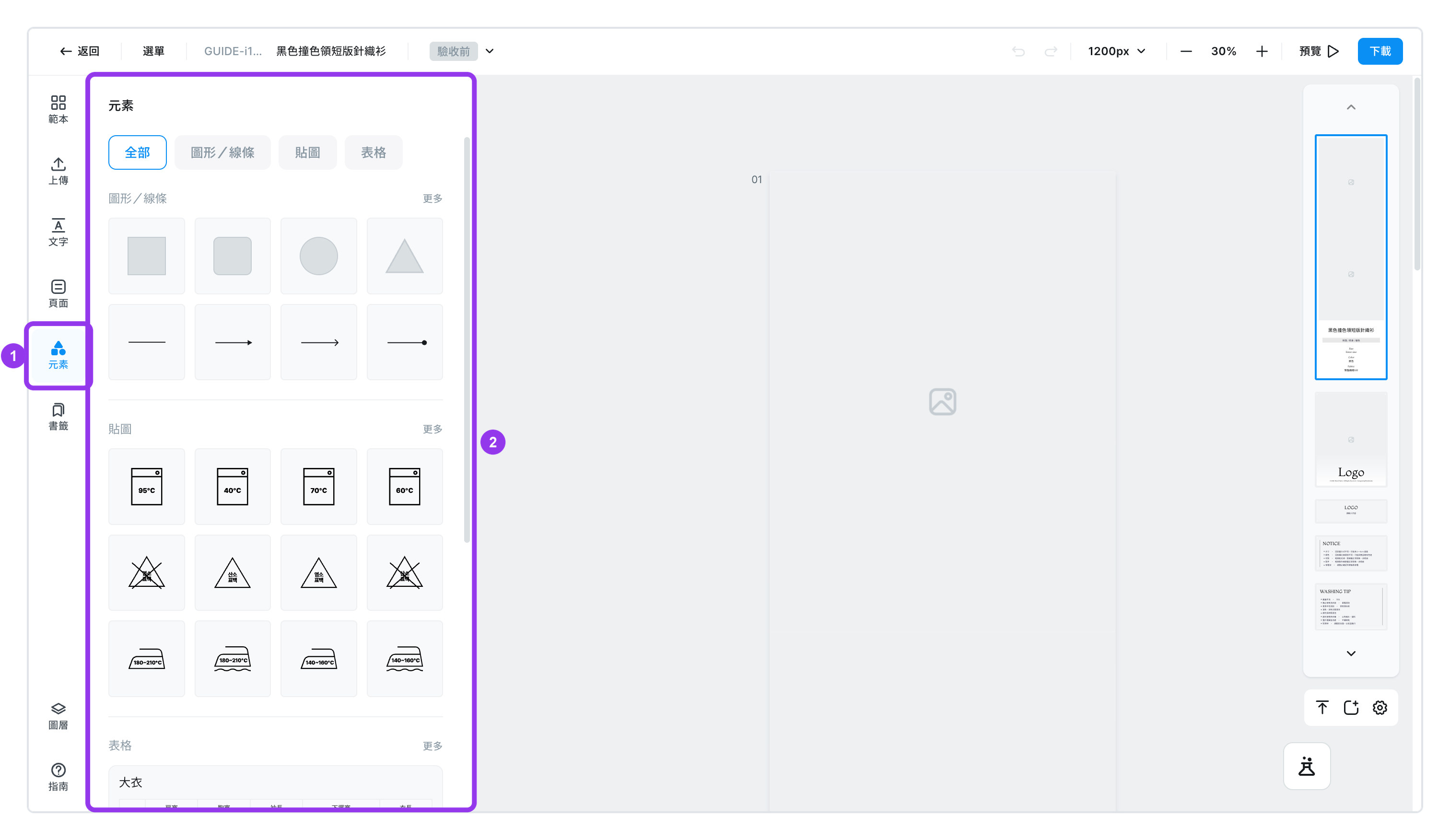Viewport: 1450px width, 840px height.
Task: Insert the 95°C washing sticker
Action: 147,486
